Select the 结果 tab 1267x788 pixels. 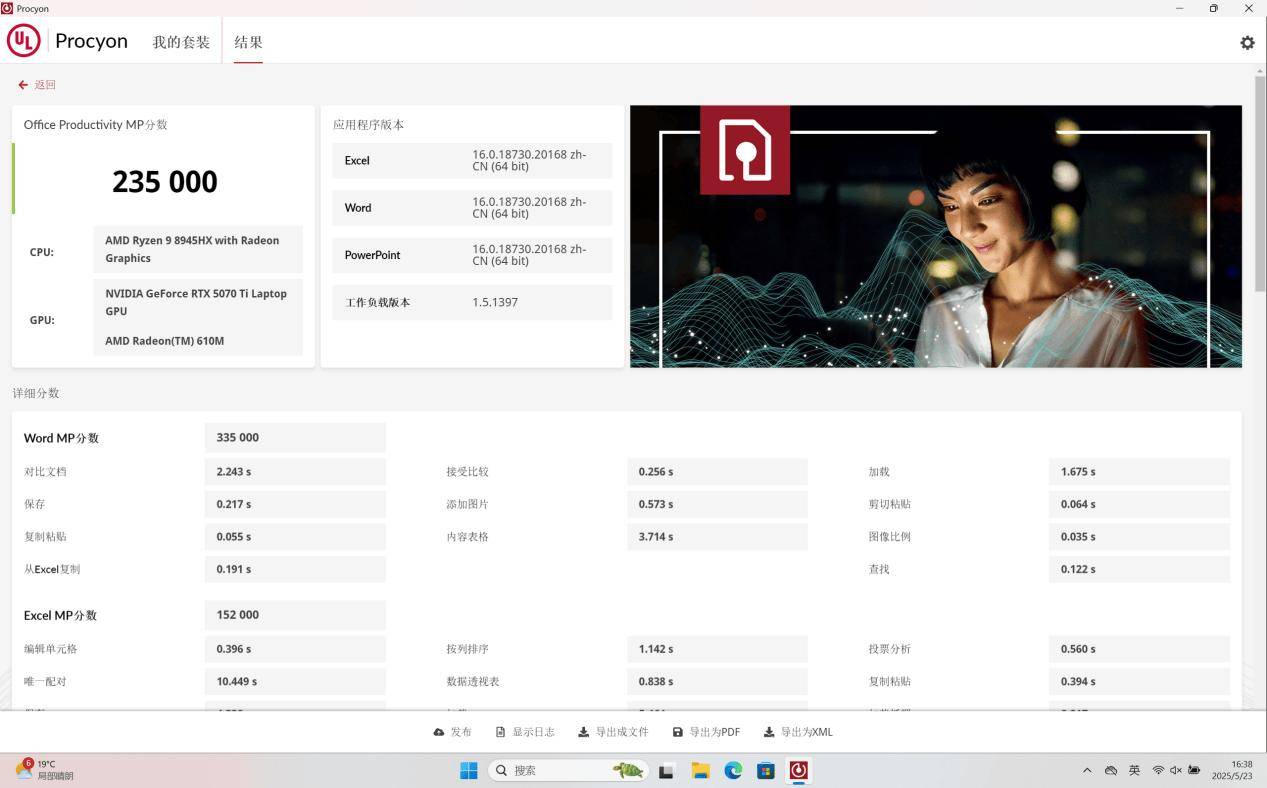pyautogui.click(x=247, y=41)
